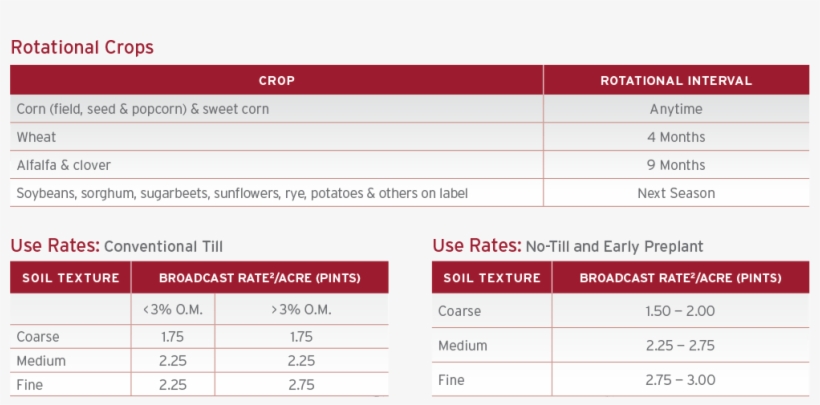Select the 1.50 – 2.00 rate cell
Viewport: 820px width, 405px height.
(680, 310)
